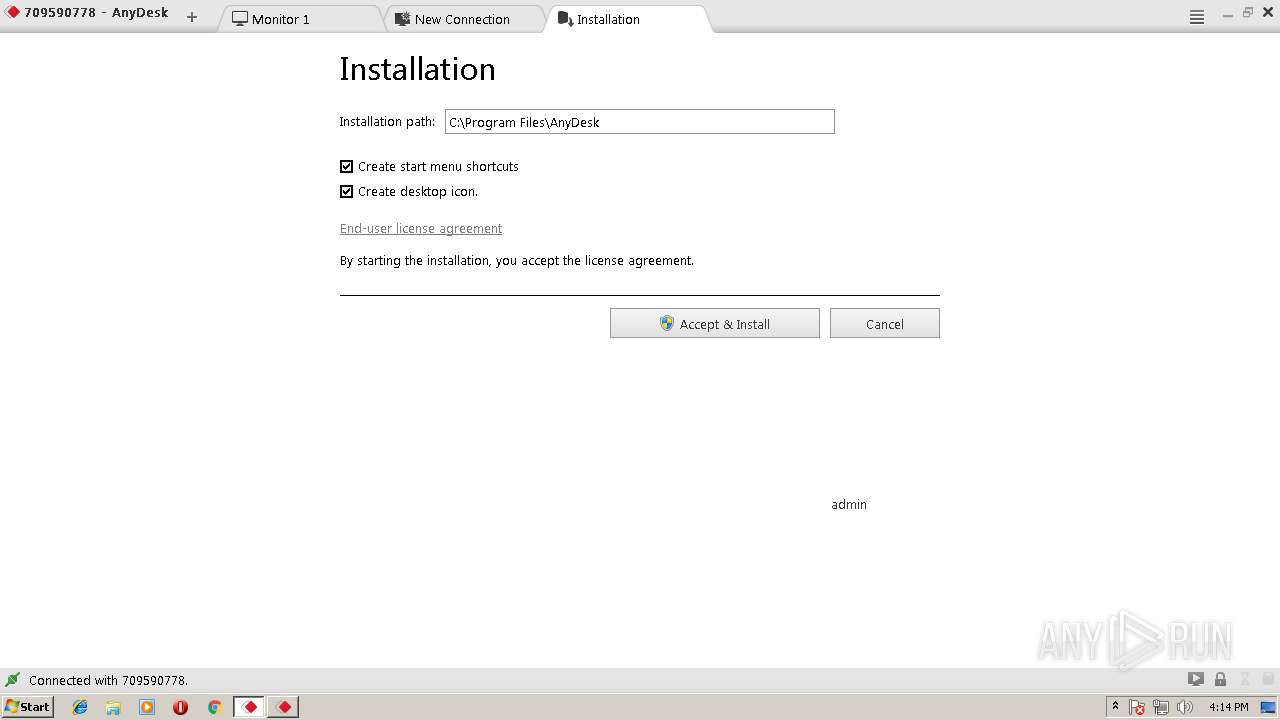Click the trash icon in status bar
The image size is (1280, 720).
[1268, 679]
